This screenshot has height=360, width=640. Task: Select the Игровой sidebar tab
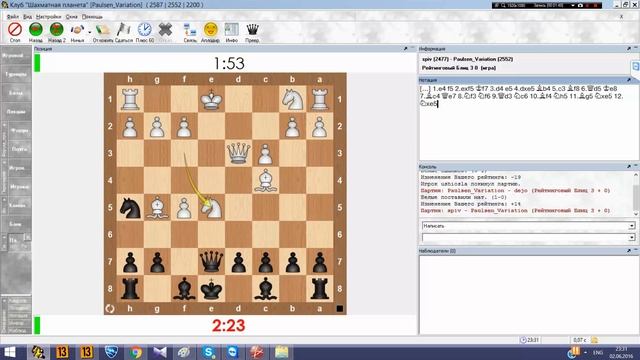(16, 55)
